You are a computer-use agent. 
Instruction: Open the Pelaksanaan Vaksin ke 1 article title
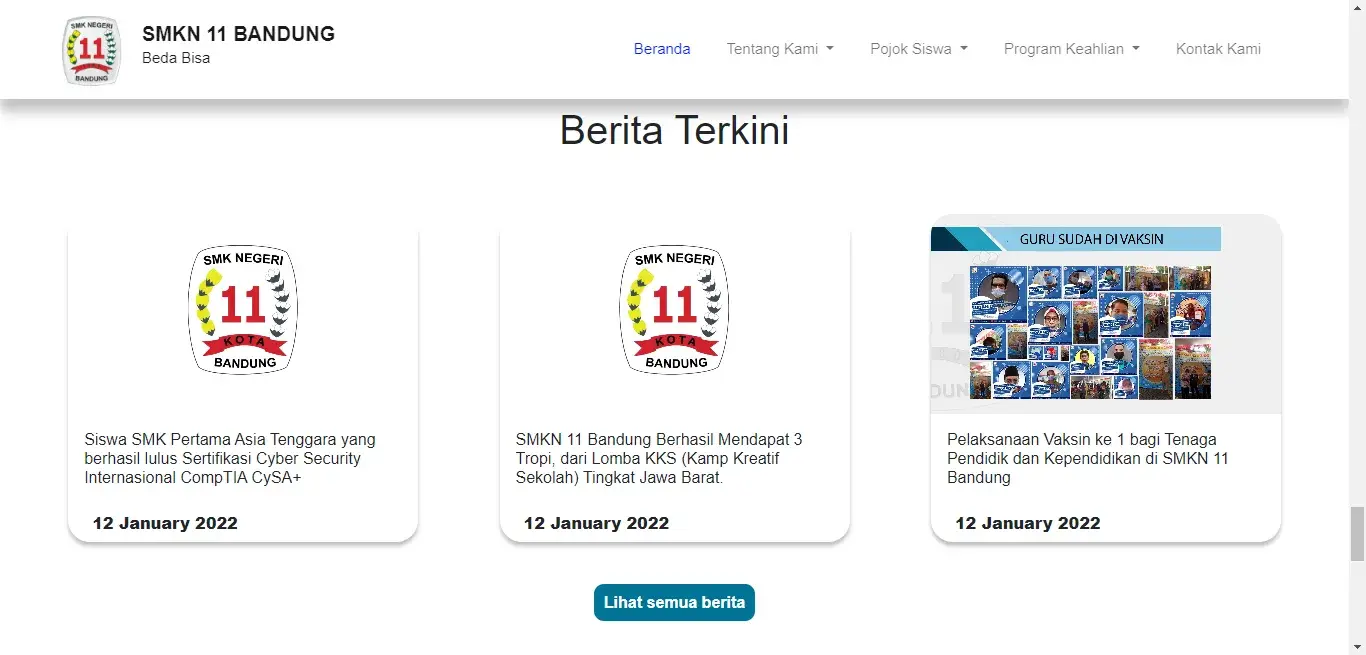pos(1088,458)
